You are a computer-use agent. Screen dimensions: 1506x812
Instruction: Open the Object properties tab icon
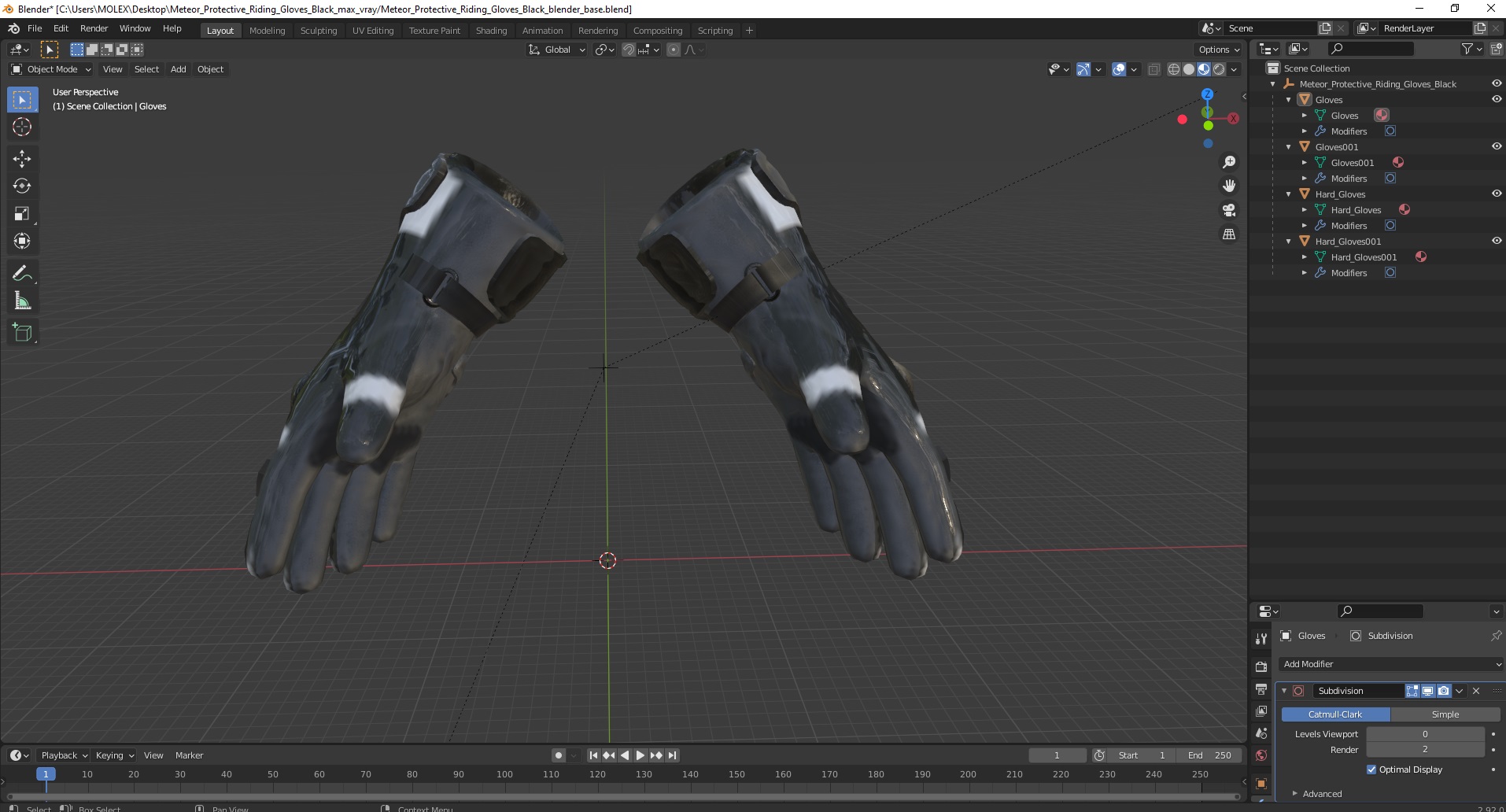pyautogui.click(x=1261, y=784)
